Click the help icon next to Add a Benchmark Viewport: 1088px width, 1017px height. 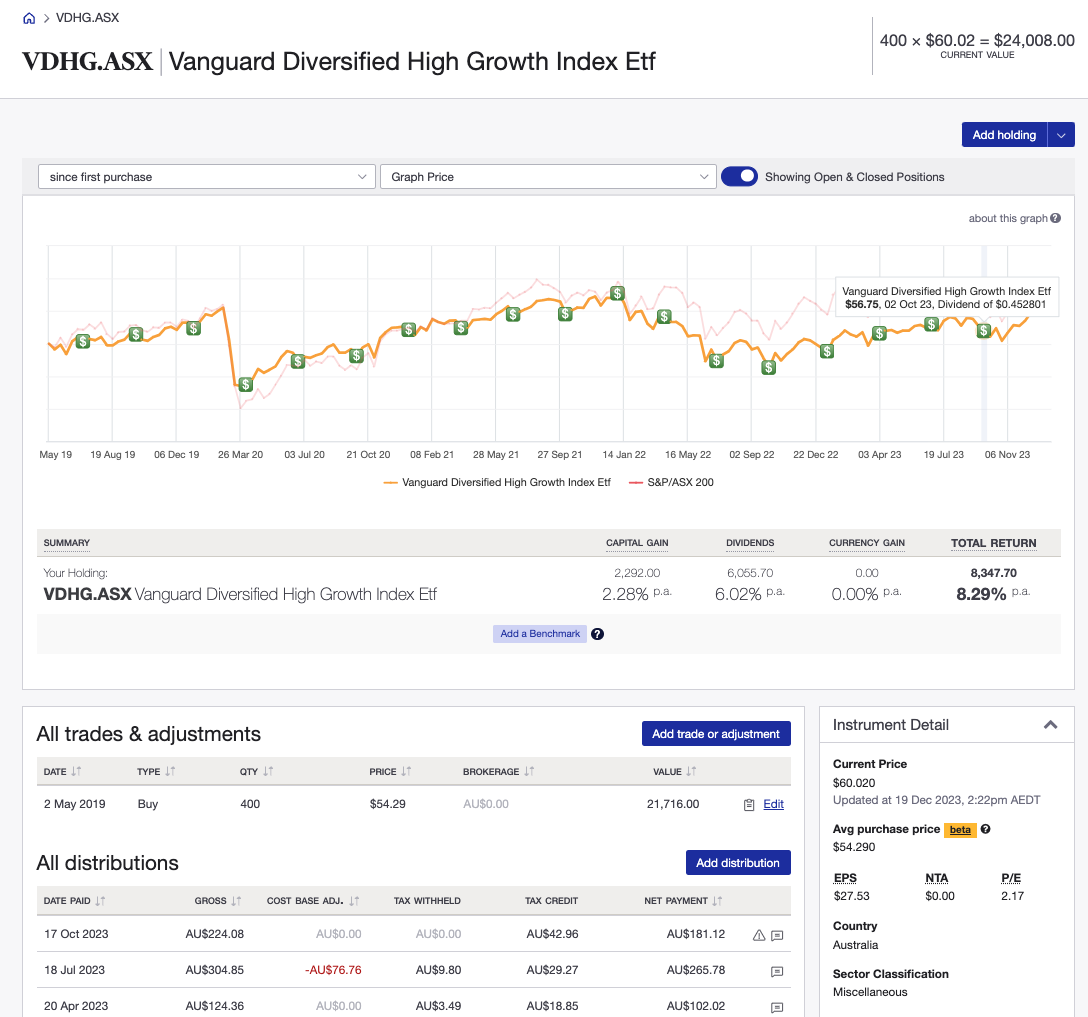click(597, 633)
